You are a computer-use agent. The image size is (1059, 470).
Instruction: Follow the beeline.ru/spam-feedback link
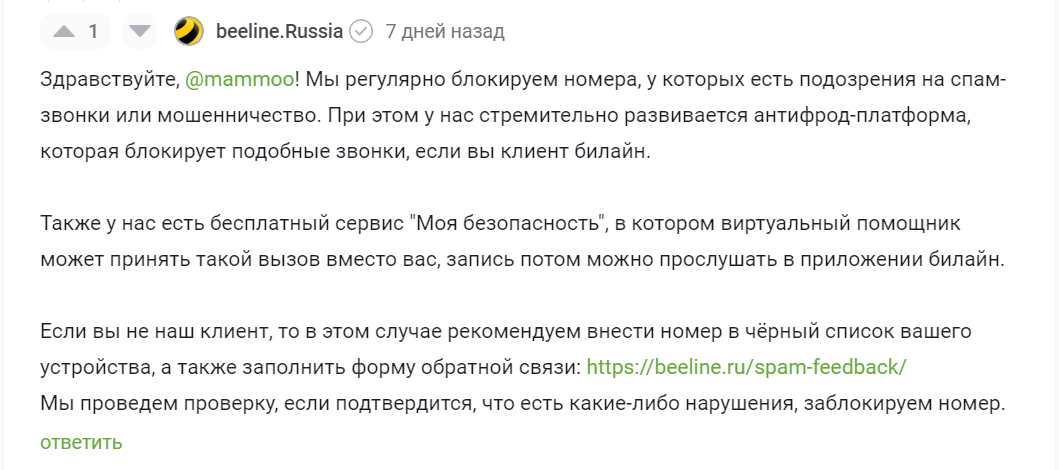point(746,367)
